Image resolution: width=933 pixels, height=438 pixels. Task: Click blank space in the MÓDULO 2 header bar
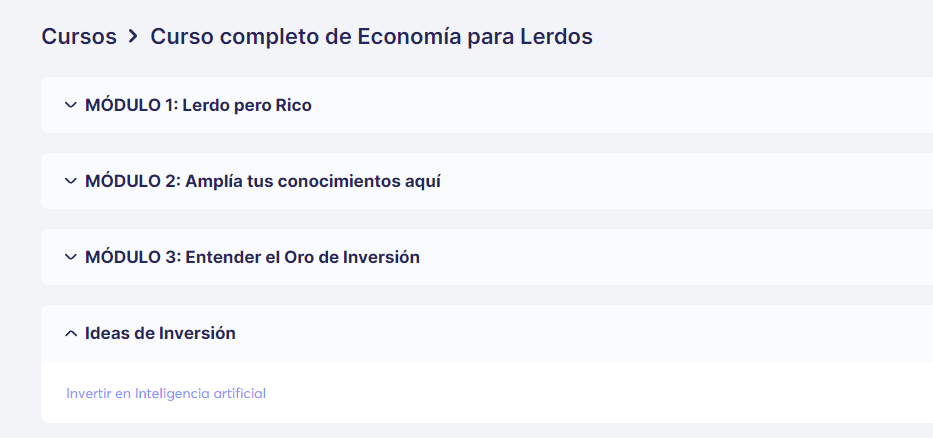pyautogui.click(x=684, y=181)
